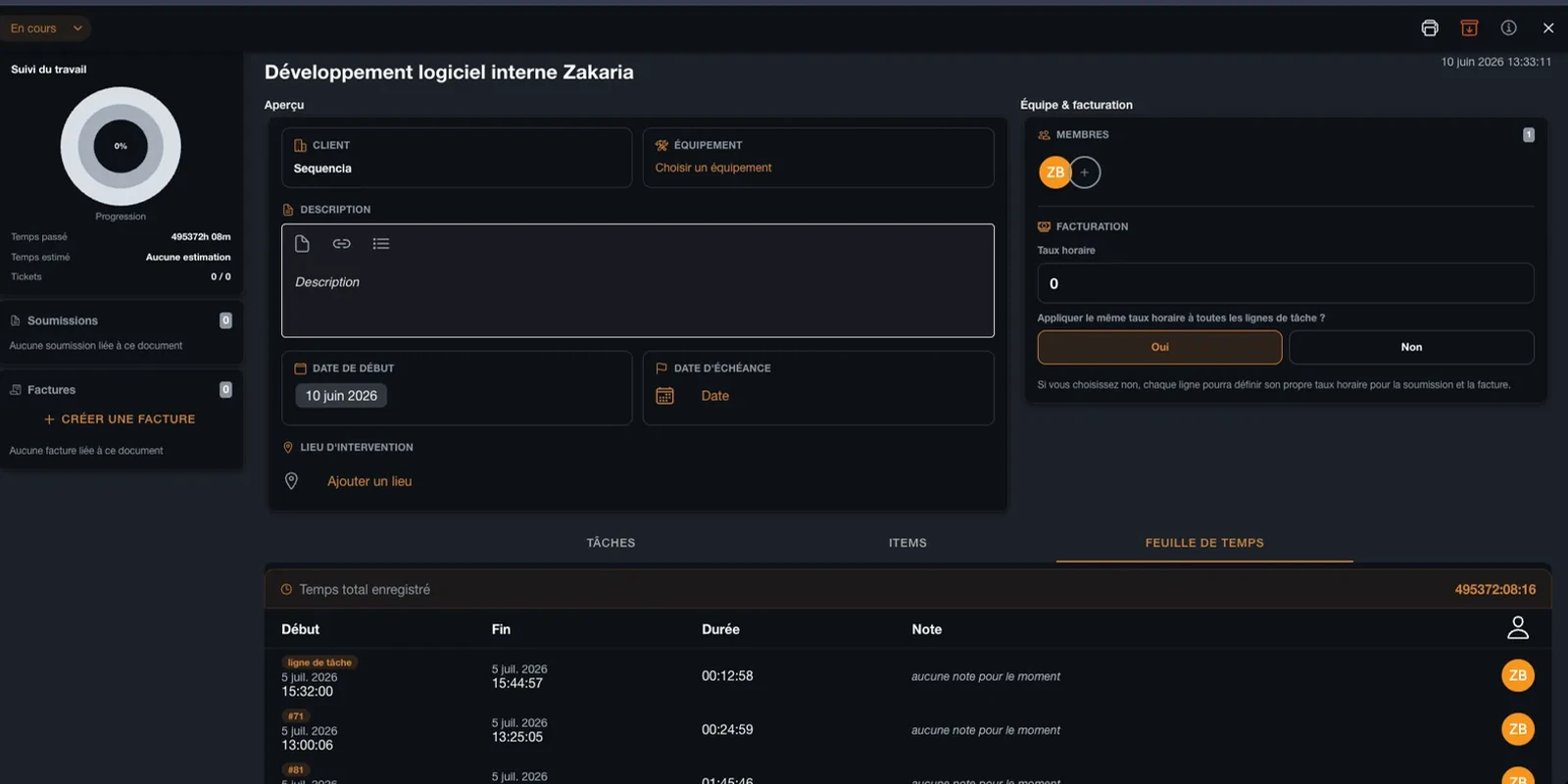The width and height of the screenshot is (1568, 784).
Task: Click the Durée column header
Action: [720, 629]
